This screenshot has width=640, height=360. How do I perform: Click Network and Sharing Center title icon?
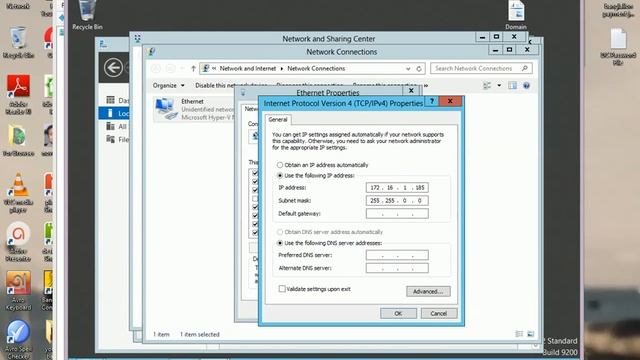[138, 38]
